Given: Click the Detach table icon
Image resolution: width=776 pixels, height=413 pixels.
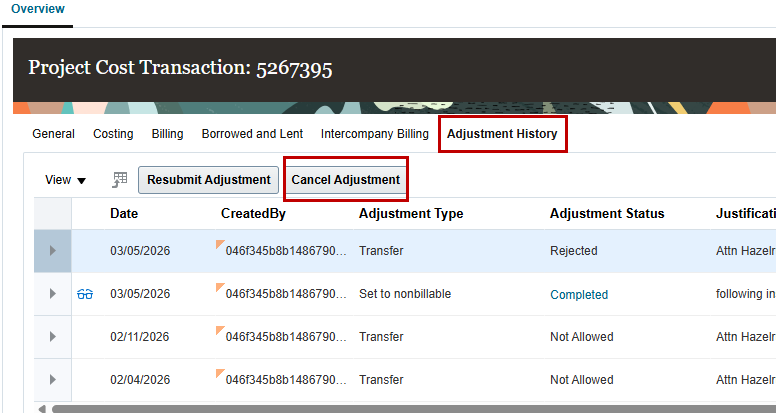Looking at the screenshot, I should coord(120,180).
